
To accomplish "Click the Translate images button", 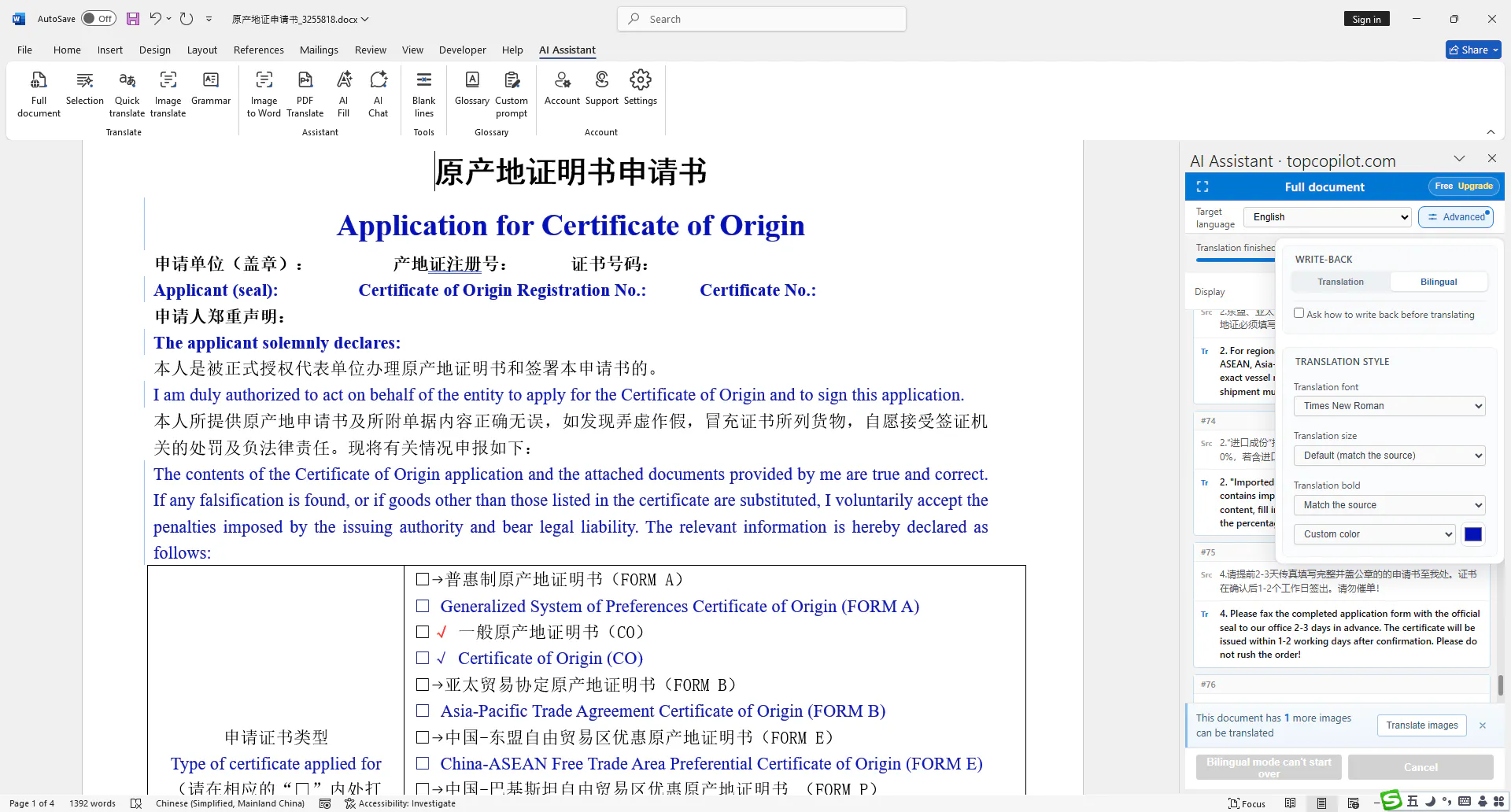I will [1422, 725].
